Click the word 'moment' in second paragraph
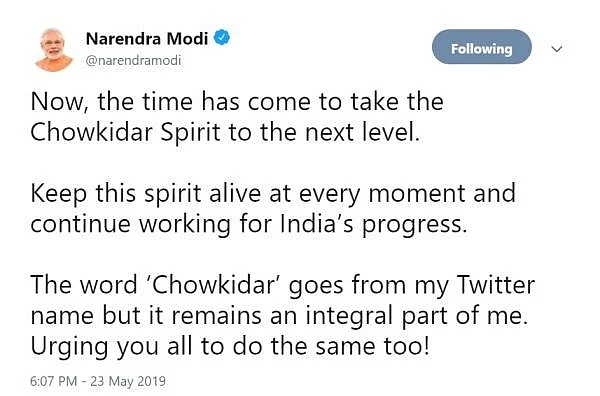600x396 pixels. pos(417,194)
